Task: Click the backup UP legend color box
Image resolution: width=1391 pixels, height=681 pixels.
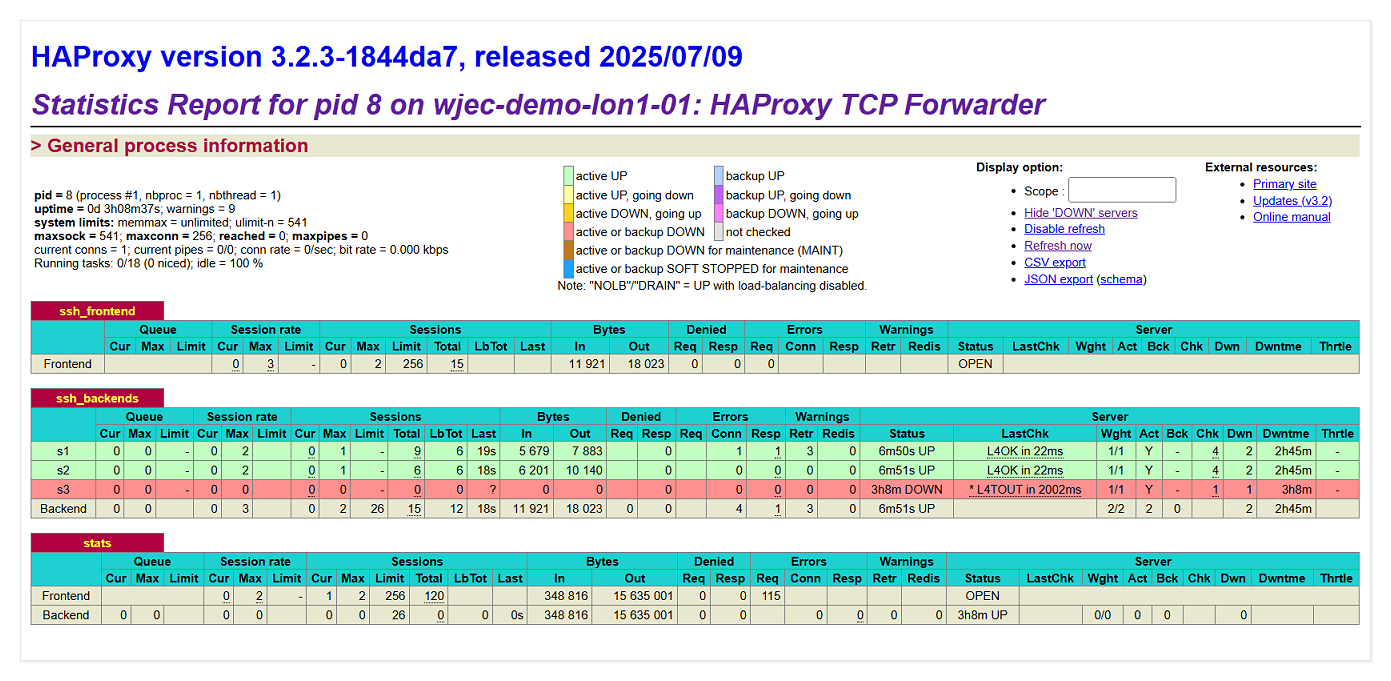Action: pyautogui.click(x=718, y=176)
